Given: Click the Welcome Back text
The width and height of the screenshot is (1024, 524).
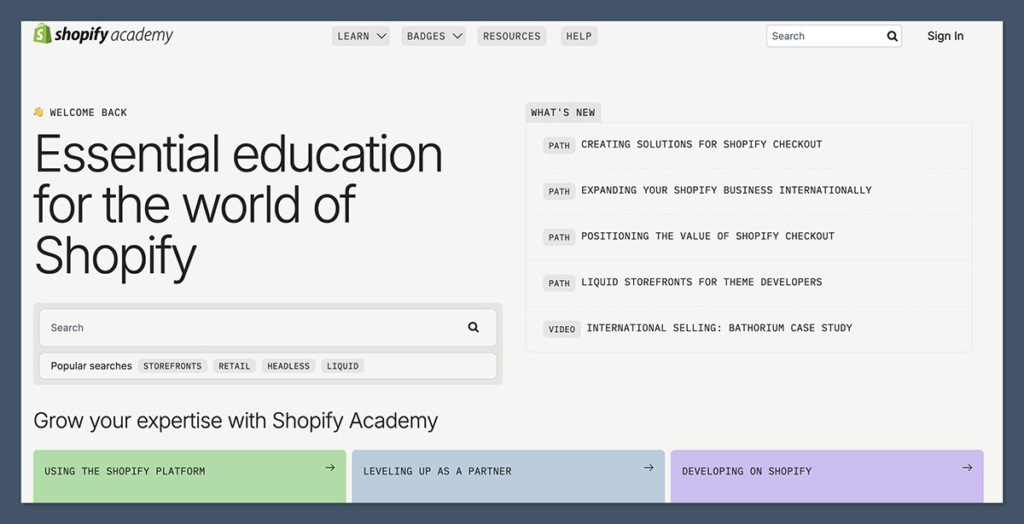Looking at the screenshot, I should click(x=88, y=112).
